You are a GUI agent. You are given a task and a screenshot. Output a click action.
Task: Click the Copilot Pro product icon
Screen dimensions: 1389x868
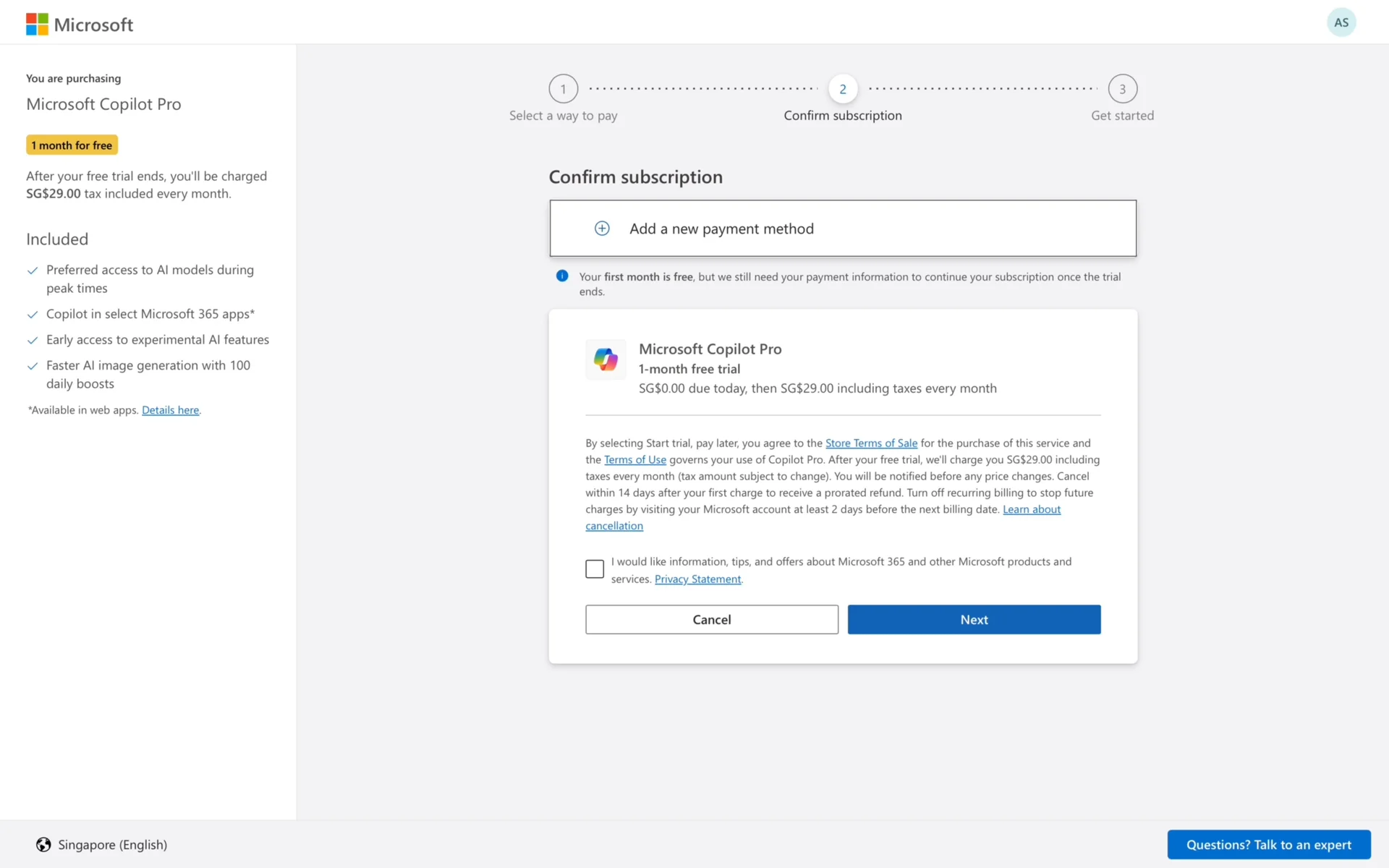606,359
